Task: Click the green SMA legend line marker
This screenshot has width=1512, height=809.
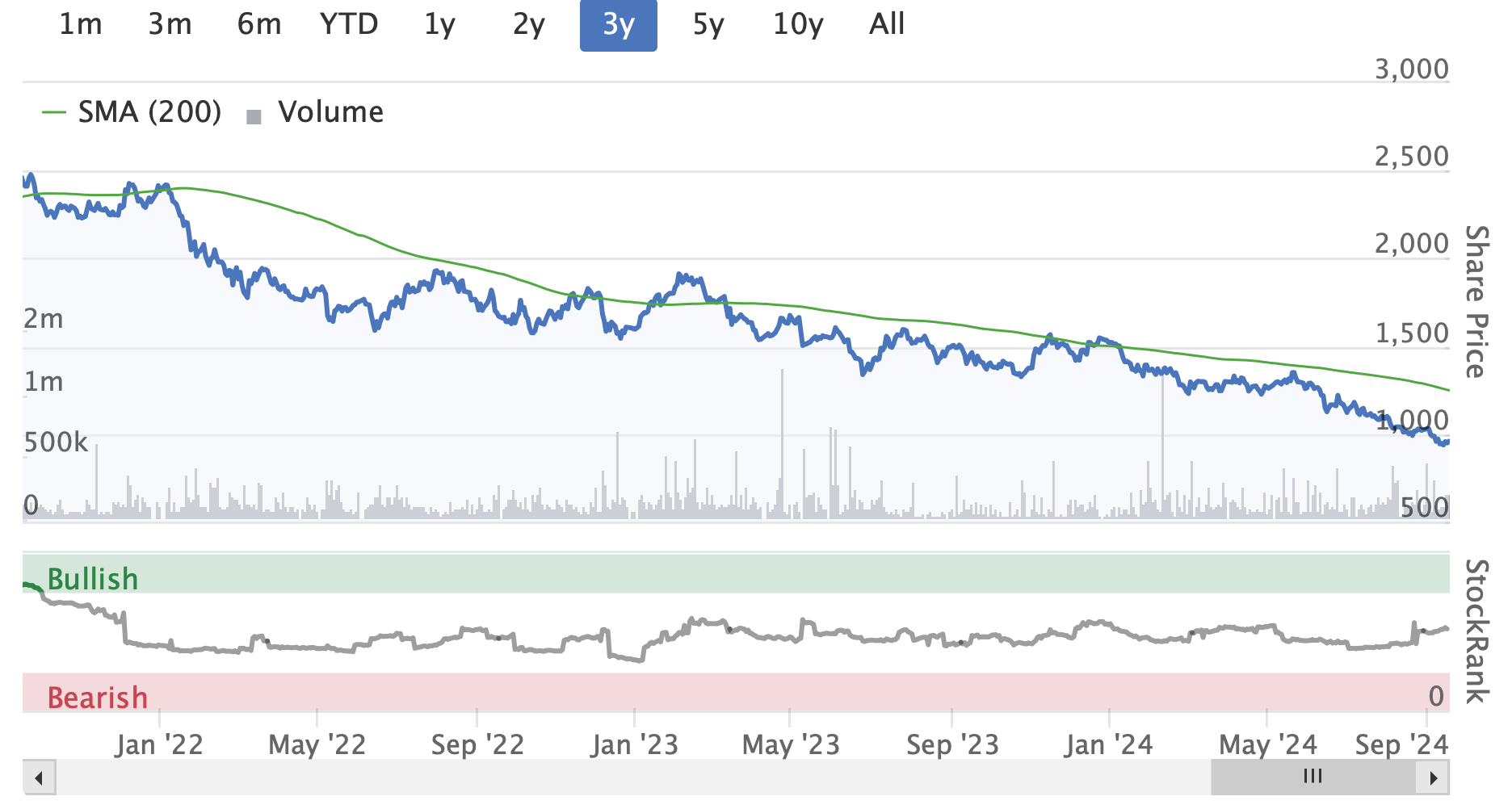Action: pos(54,112)
